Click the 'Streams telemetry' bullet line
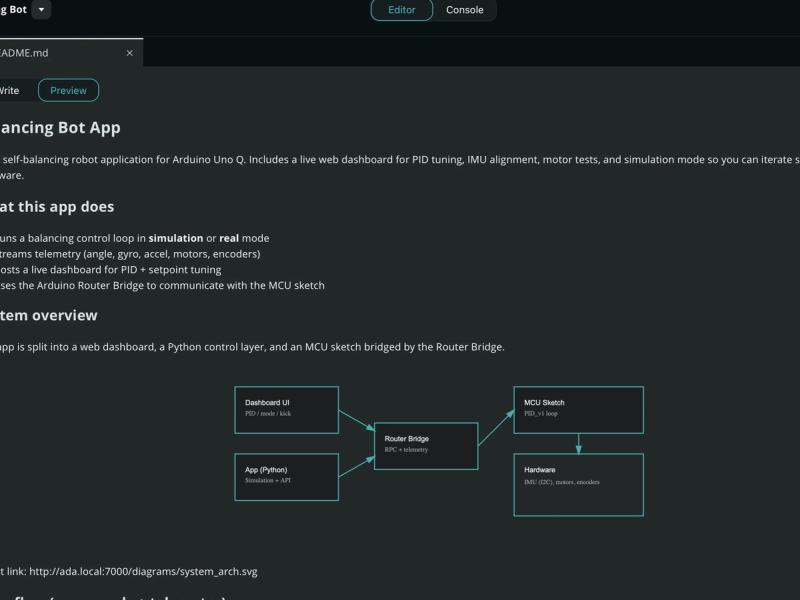The image size is (800, 600). pyautogui.click(x=130, y=254)
